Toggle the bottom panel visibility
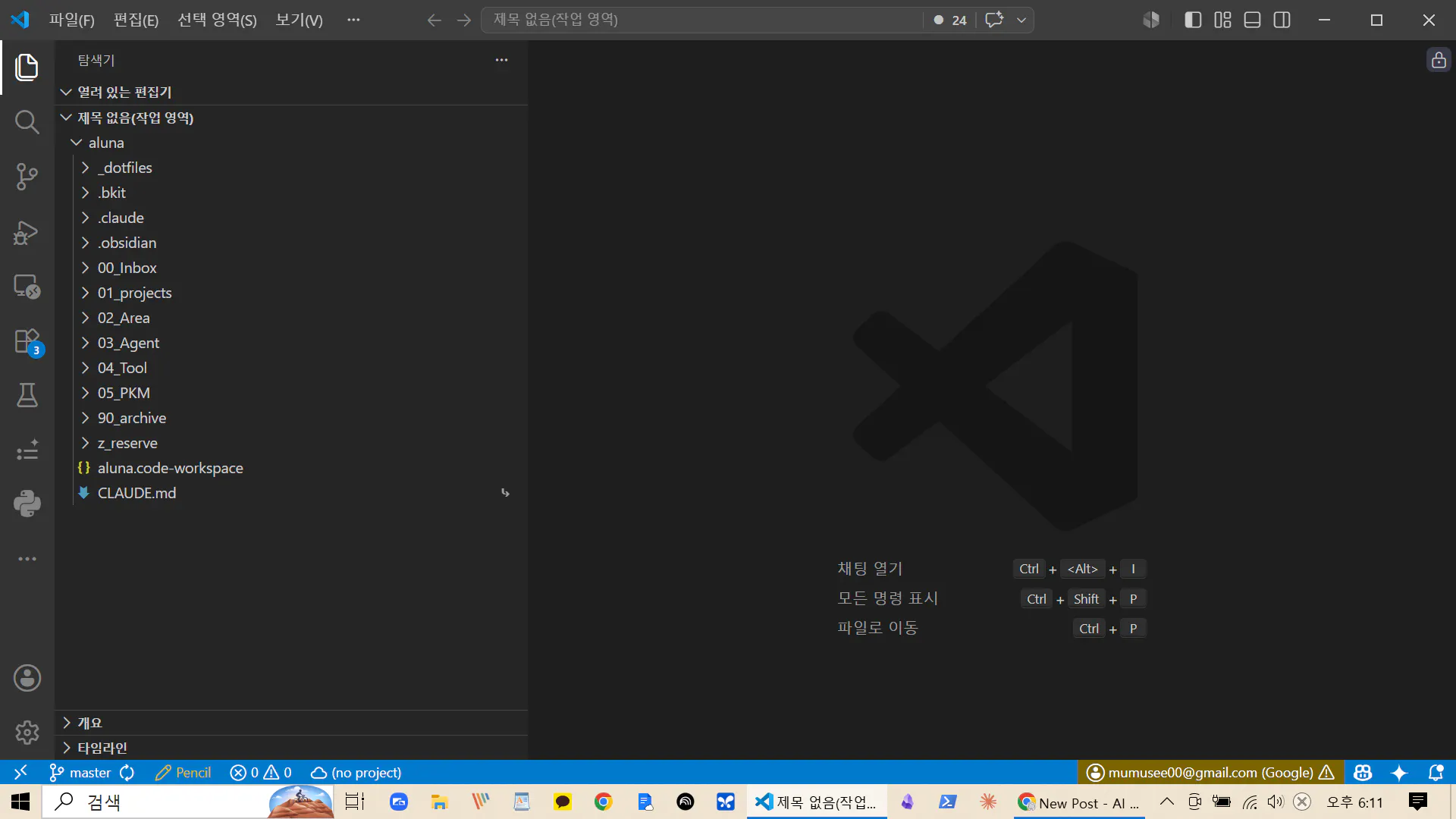This screenshot has width=1456, height=819. point(1253,20)
